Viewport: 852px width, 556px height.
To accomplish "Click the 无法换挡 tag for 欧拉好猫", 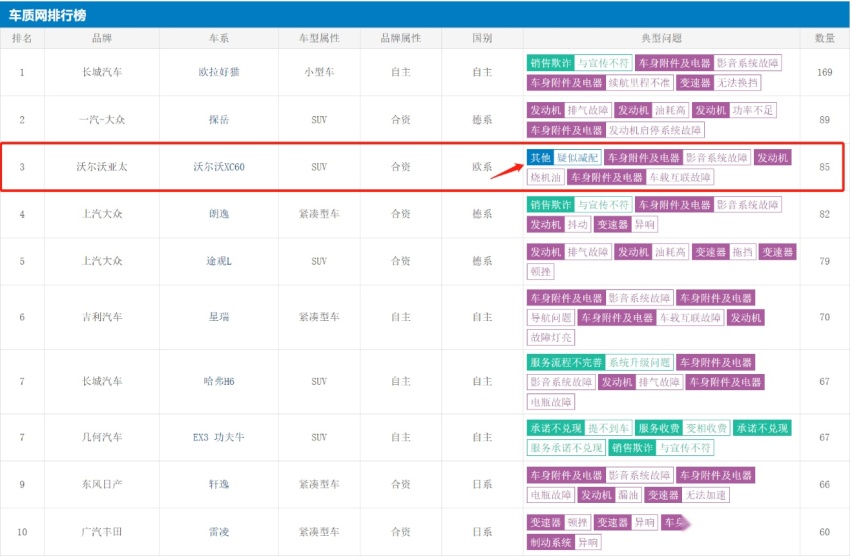I will pos(737,83).
